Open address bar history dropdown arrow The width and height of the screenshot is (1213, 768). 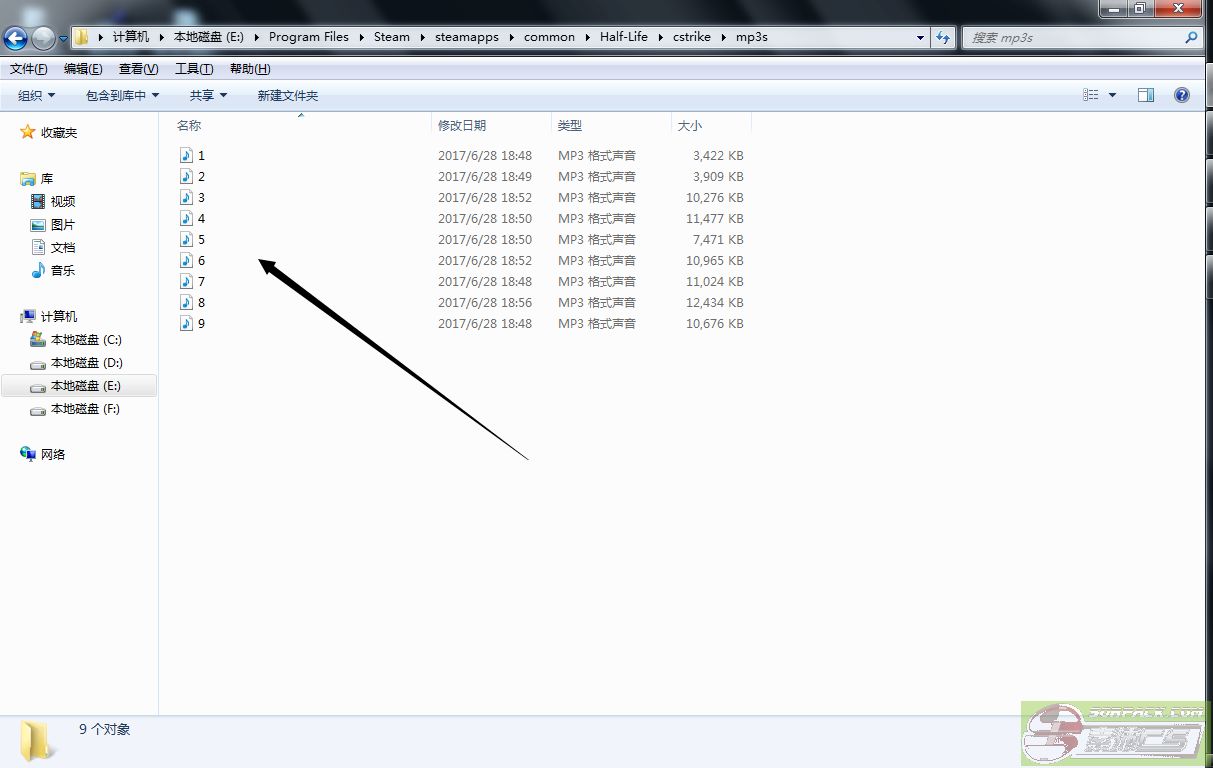click(920, 37)
